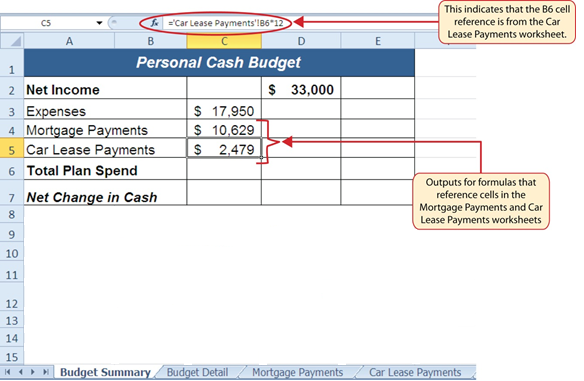
Task: Select row 3 header
Action: (x=12, y=109)
